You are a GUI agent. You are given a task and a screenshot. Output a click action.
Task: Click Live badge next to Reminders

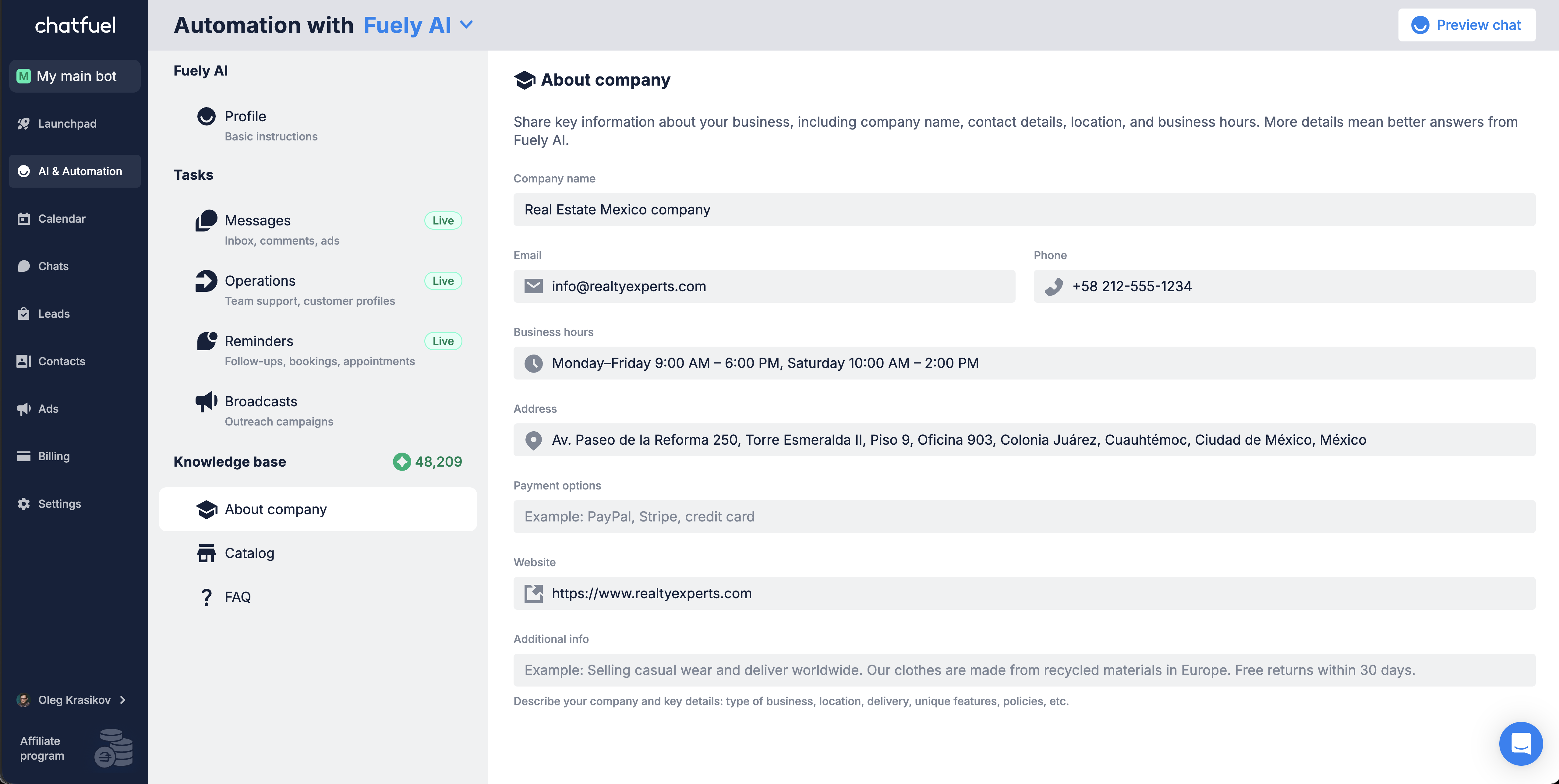pos(443,341)
